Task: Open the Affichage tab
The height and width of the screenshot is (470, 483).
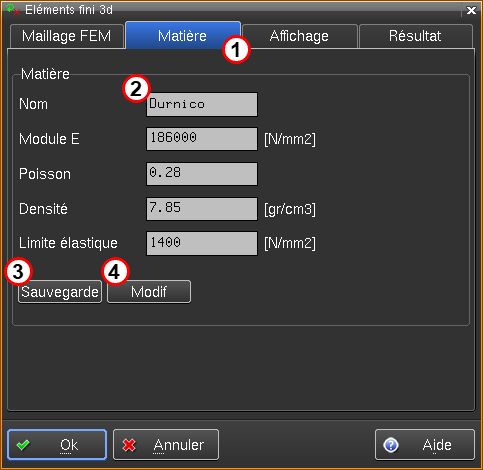Action: pos(299,36)
